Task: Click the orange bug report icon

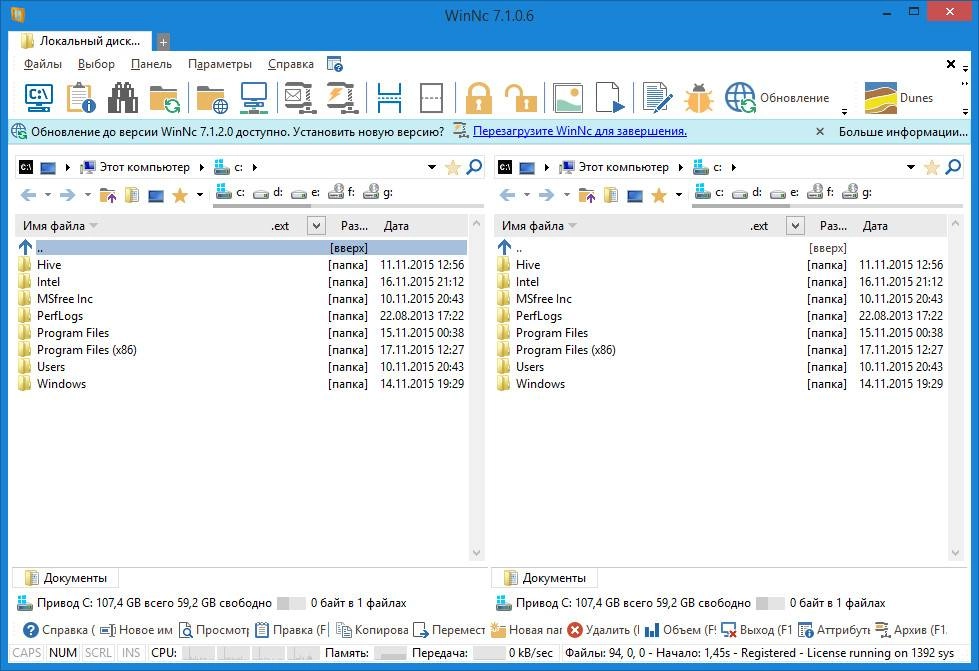Action: pos(699,98)
